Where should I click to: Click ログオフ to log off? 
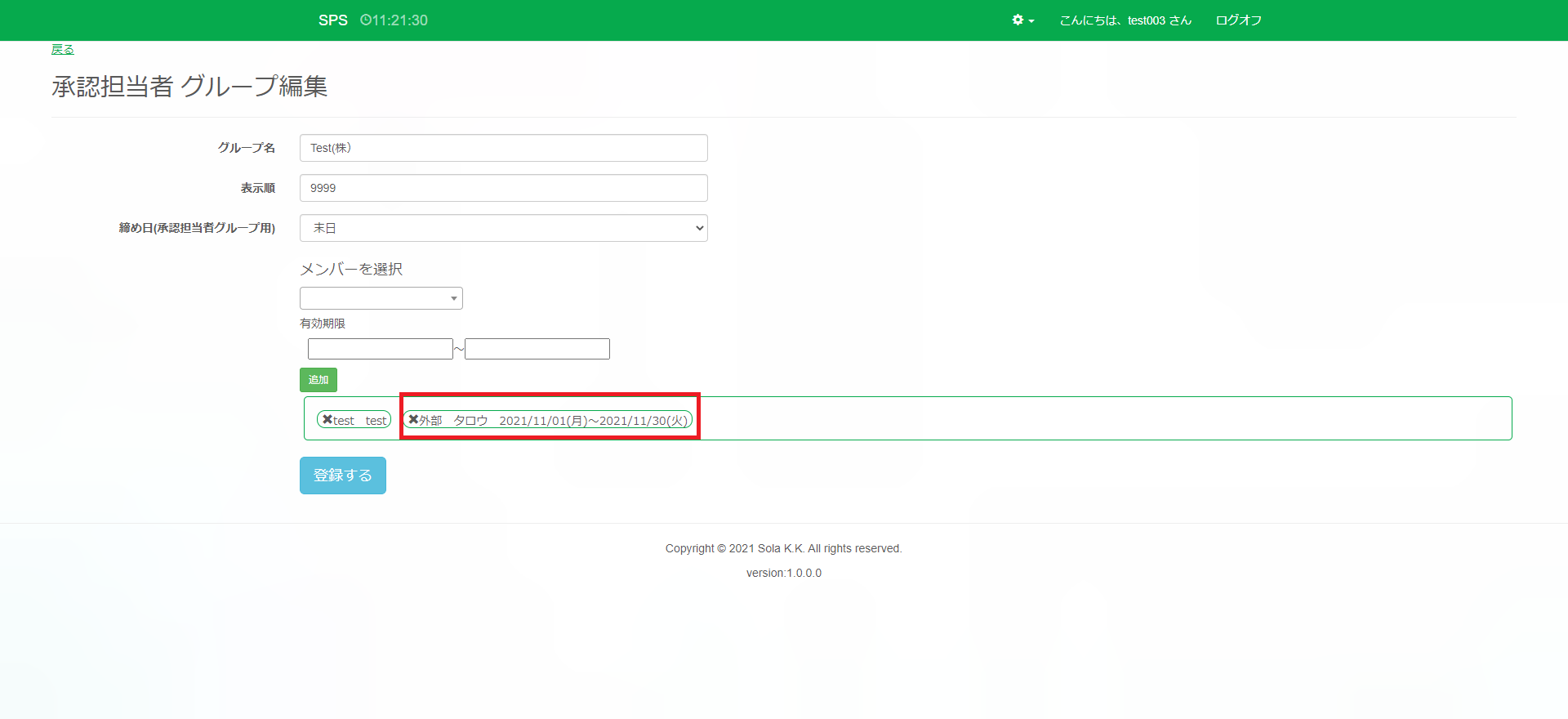tap(1238, 20)
